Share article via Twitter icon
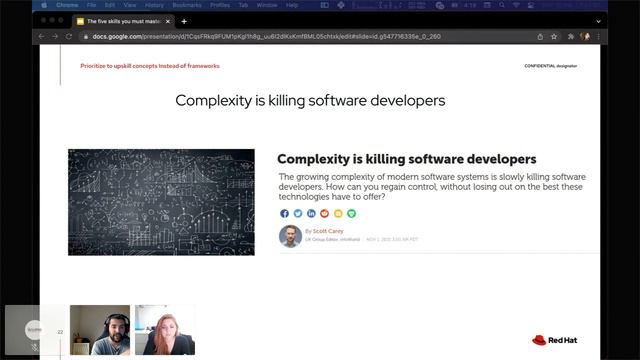 pos(298,213)
